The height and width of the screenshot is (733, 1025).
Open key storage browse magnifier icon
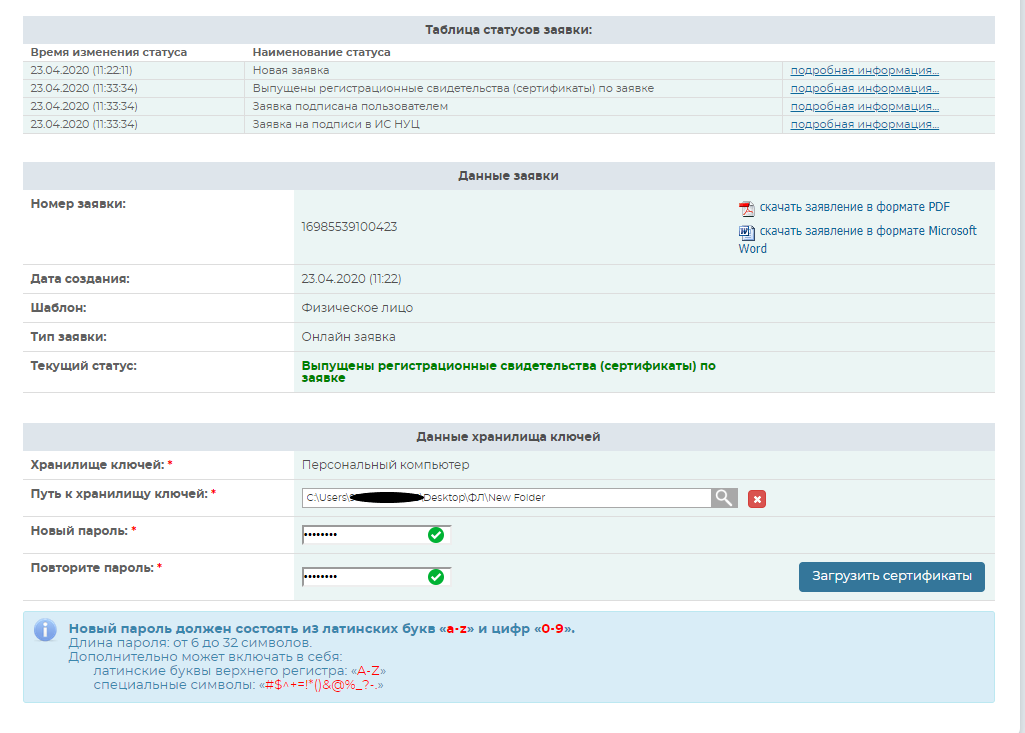[724, 498]
